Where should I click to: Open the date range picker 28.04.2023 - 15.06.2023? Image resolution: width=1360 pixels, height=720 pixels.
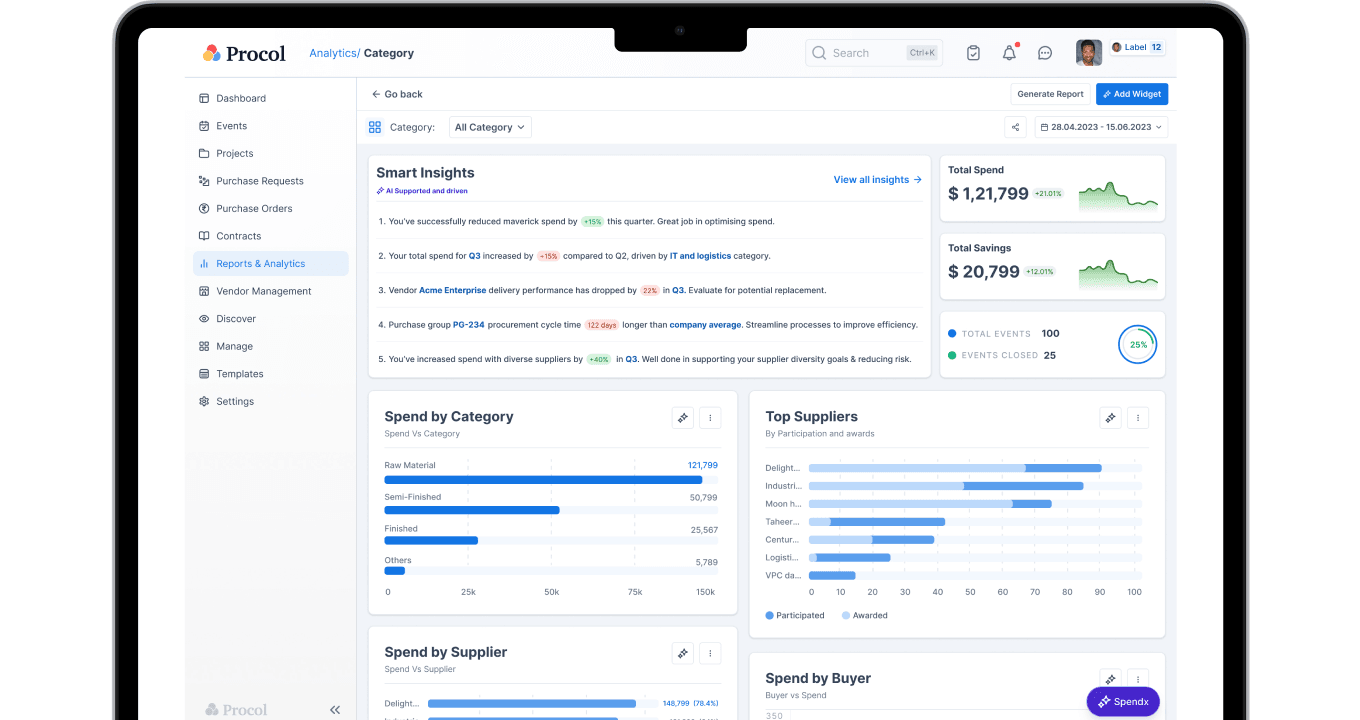[1100, 127]
